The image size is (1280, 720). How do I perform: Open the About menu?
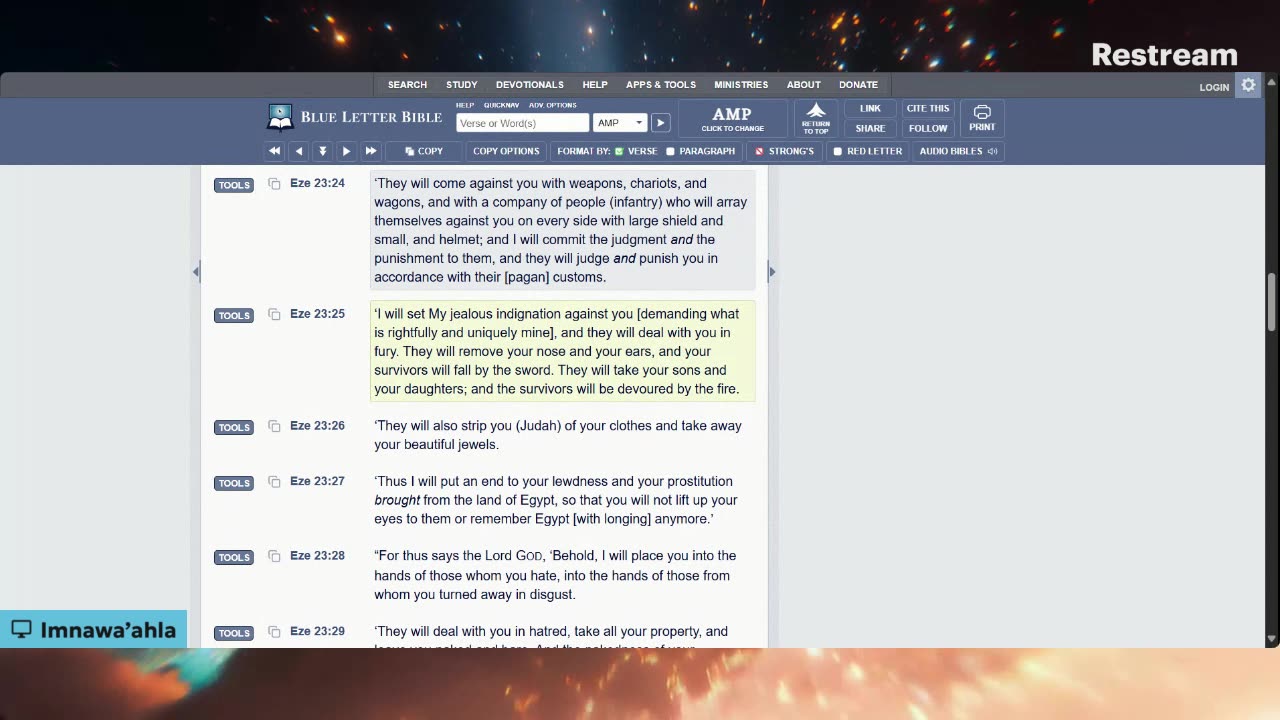click(803, 85)
